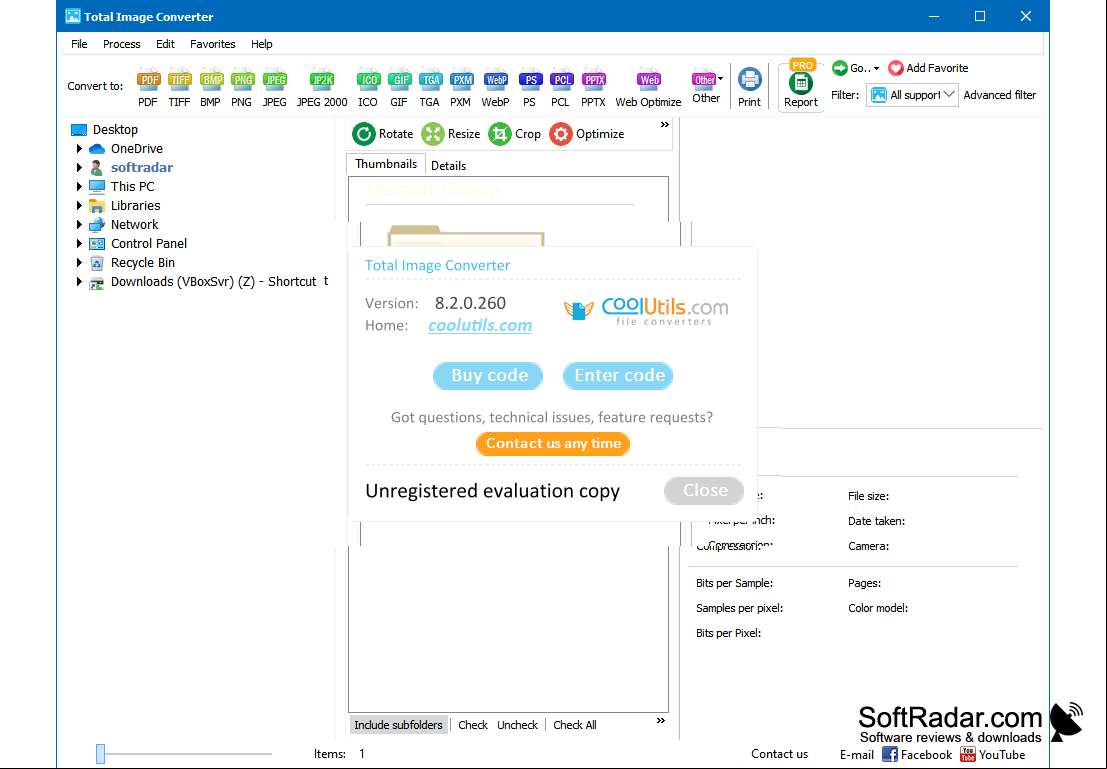
Task: Show more options chevron beside Check All
Action: 661,720
